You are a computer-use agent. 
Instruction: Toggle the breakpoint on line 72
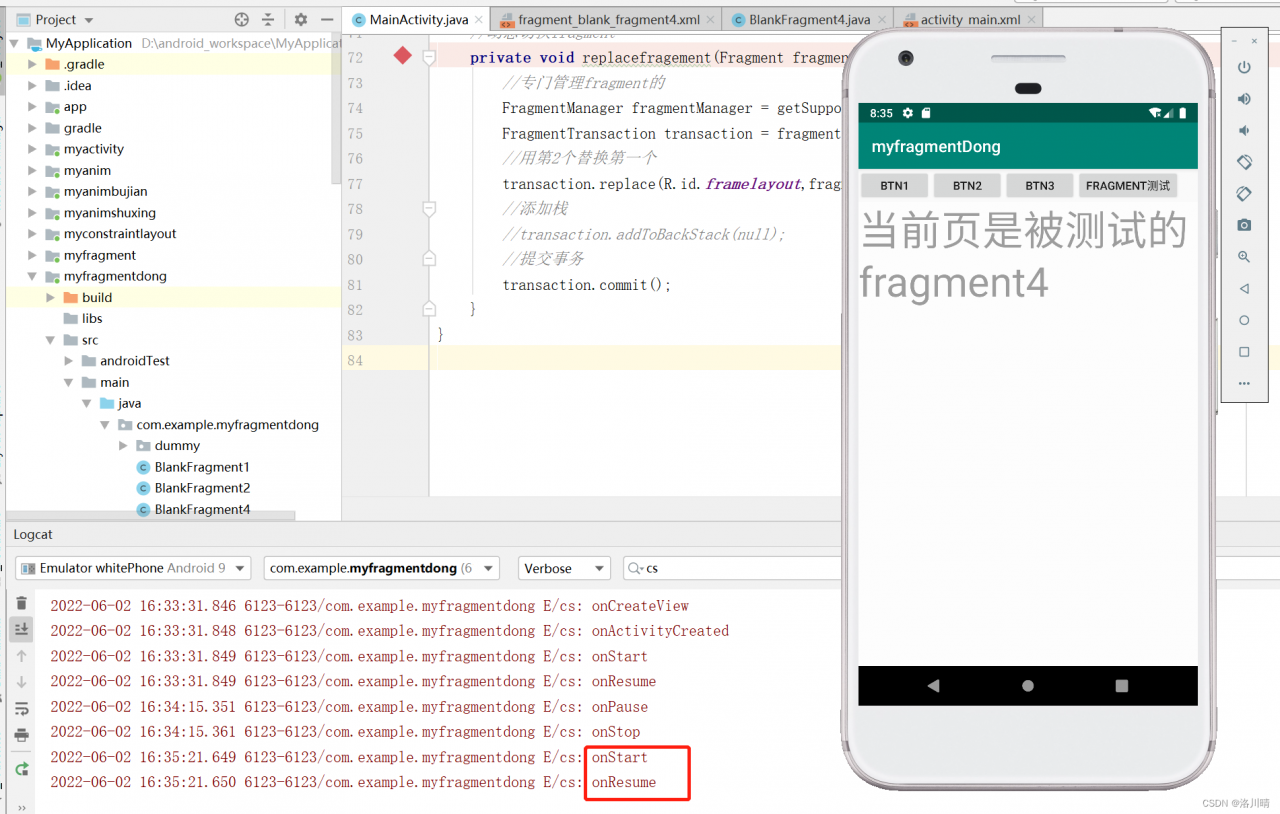[x=402, y=56]
